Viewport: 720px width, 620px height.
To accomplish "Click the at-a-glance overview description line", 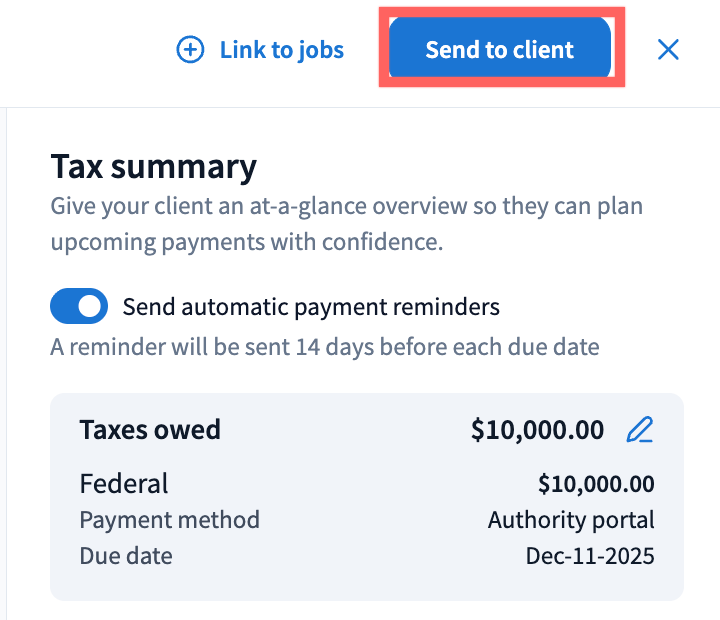I will point(346,207).
